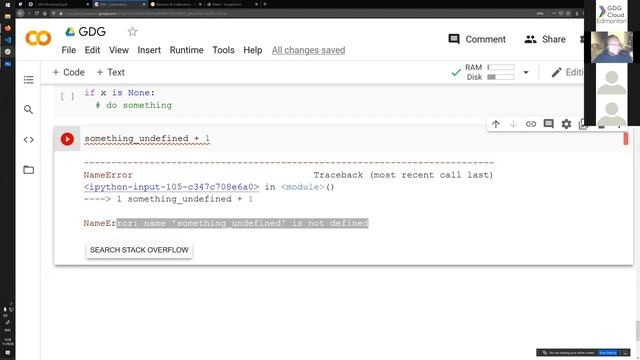Open the Files folder sidebar icon
Screen dimensions: 640x360
coord(29,170)
